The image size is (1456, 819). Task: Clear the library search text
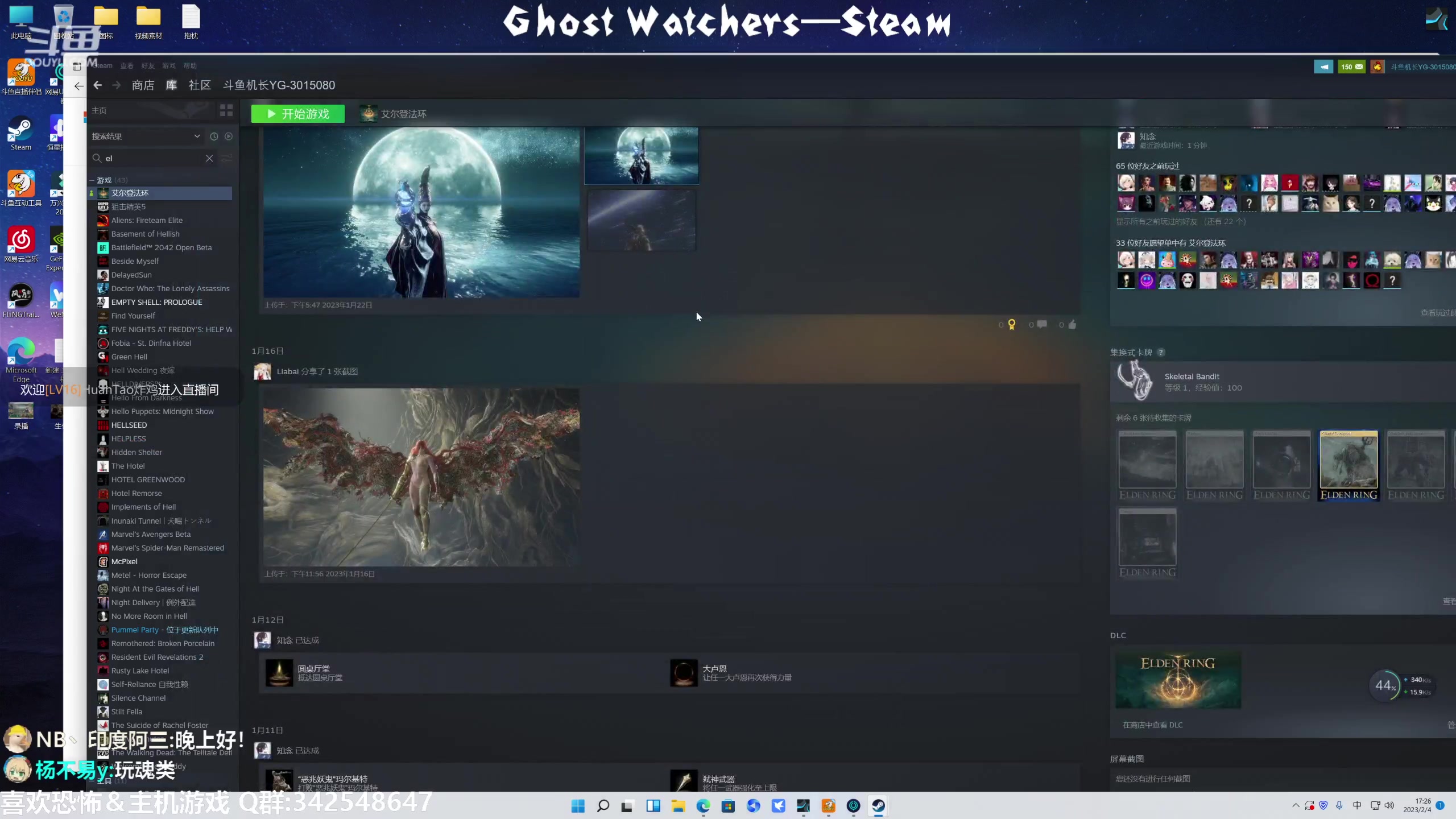pyautogui.click(x=209, y=159)
